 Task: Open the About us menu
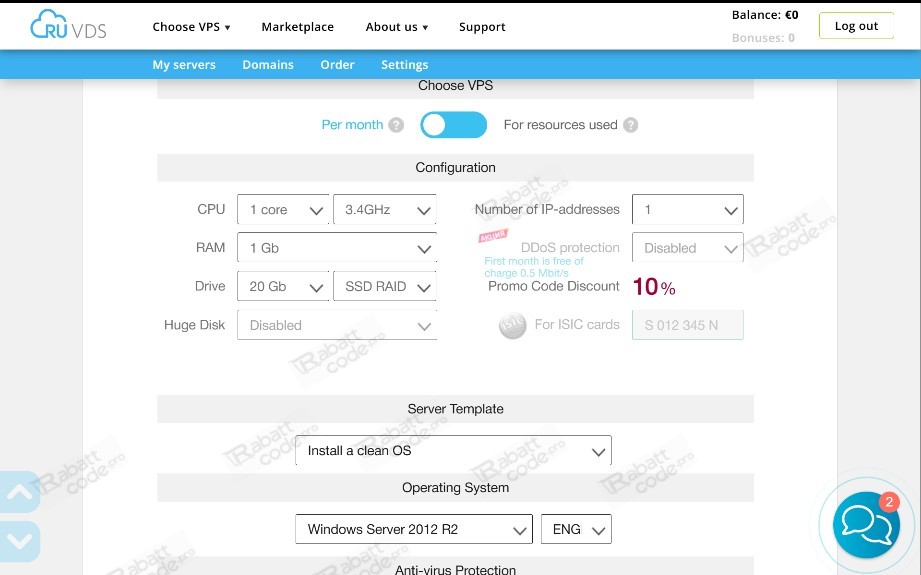coord(397,27)
